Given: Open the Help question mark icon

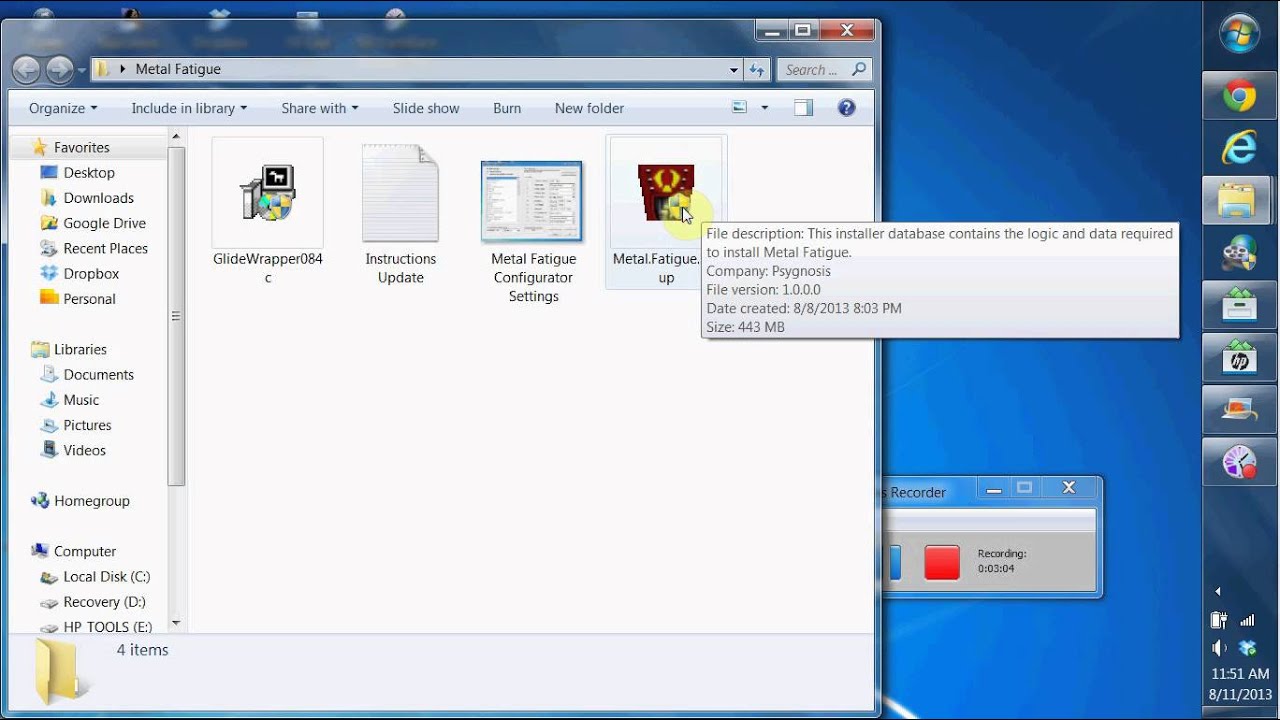Looking at the screenshot, I should [847, 108].
